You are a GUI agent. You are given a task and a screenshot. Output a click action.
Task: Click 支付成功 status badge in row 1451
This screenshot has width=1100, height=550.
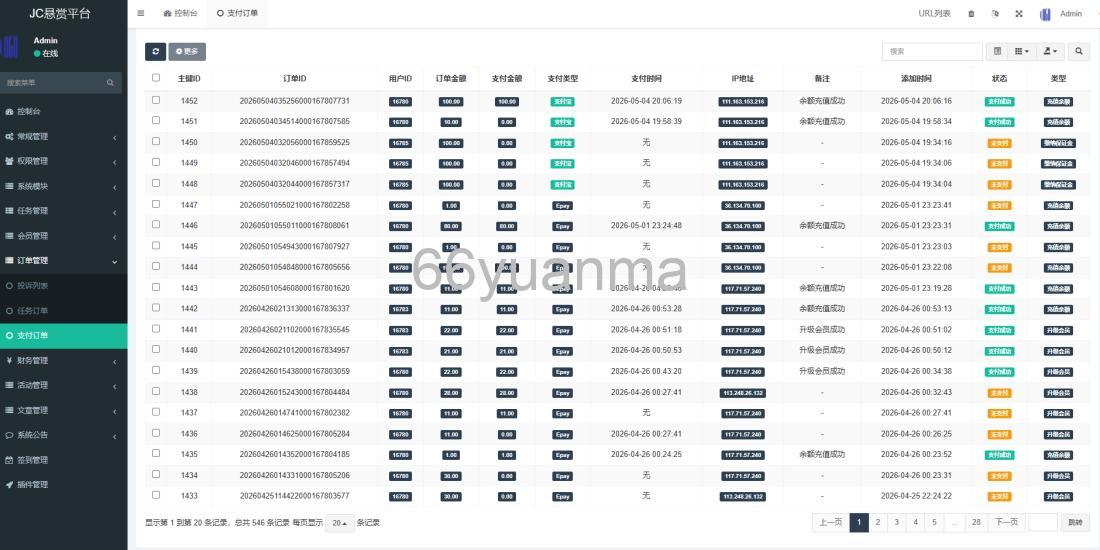[999, 122]
